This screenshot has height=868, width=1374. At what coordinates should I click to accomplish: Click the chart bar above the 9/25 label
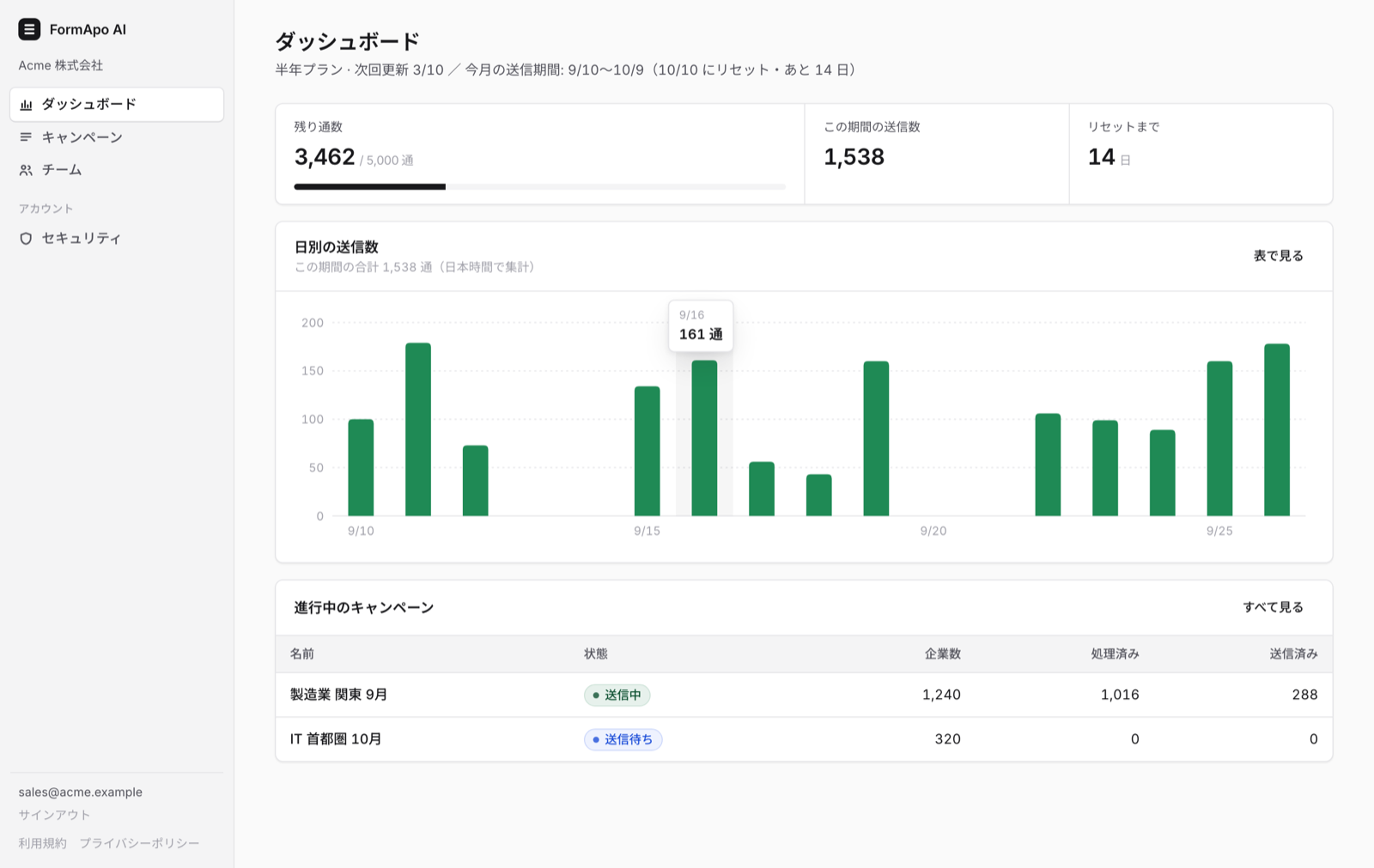pyautogui.click(x=1219, y=439)
